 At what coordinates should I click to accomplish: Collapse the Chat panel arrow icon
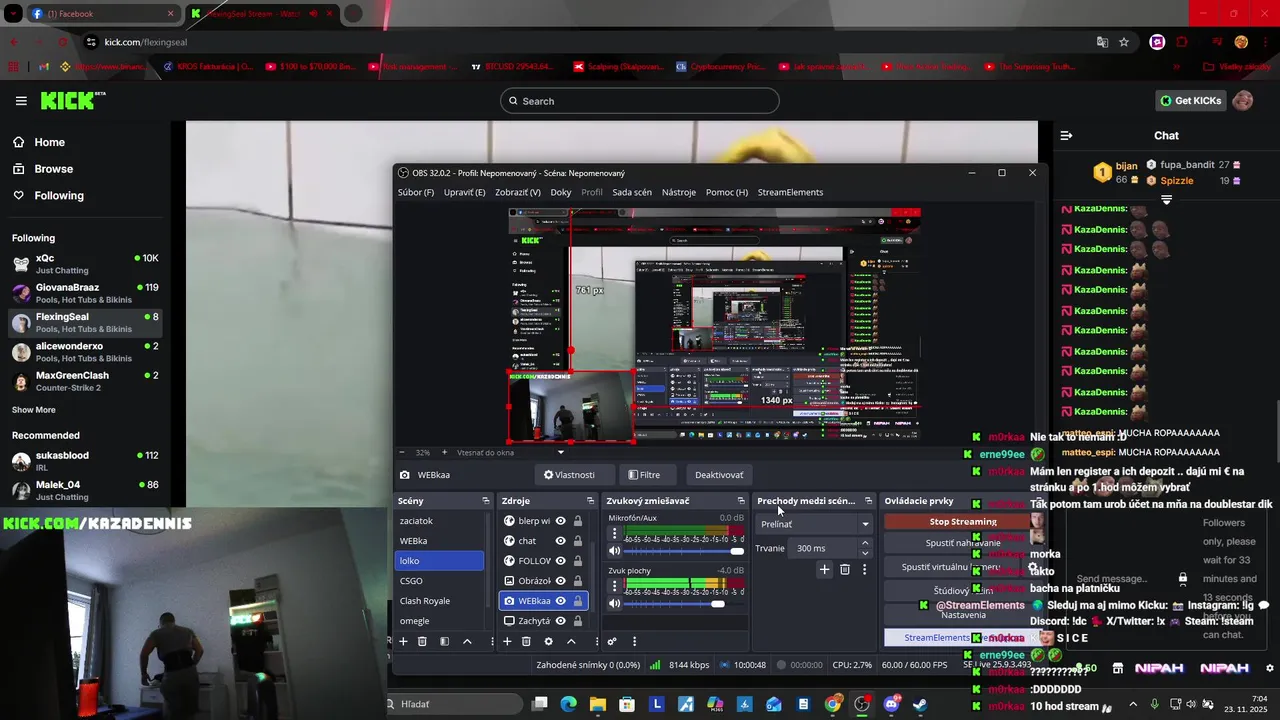[x=1066, y=135]
